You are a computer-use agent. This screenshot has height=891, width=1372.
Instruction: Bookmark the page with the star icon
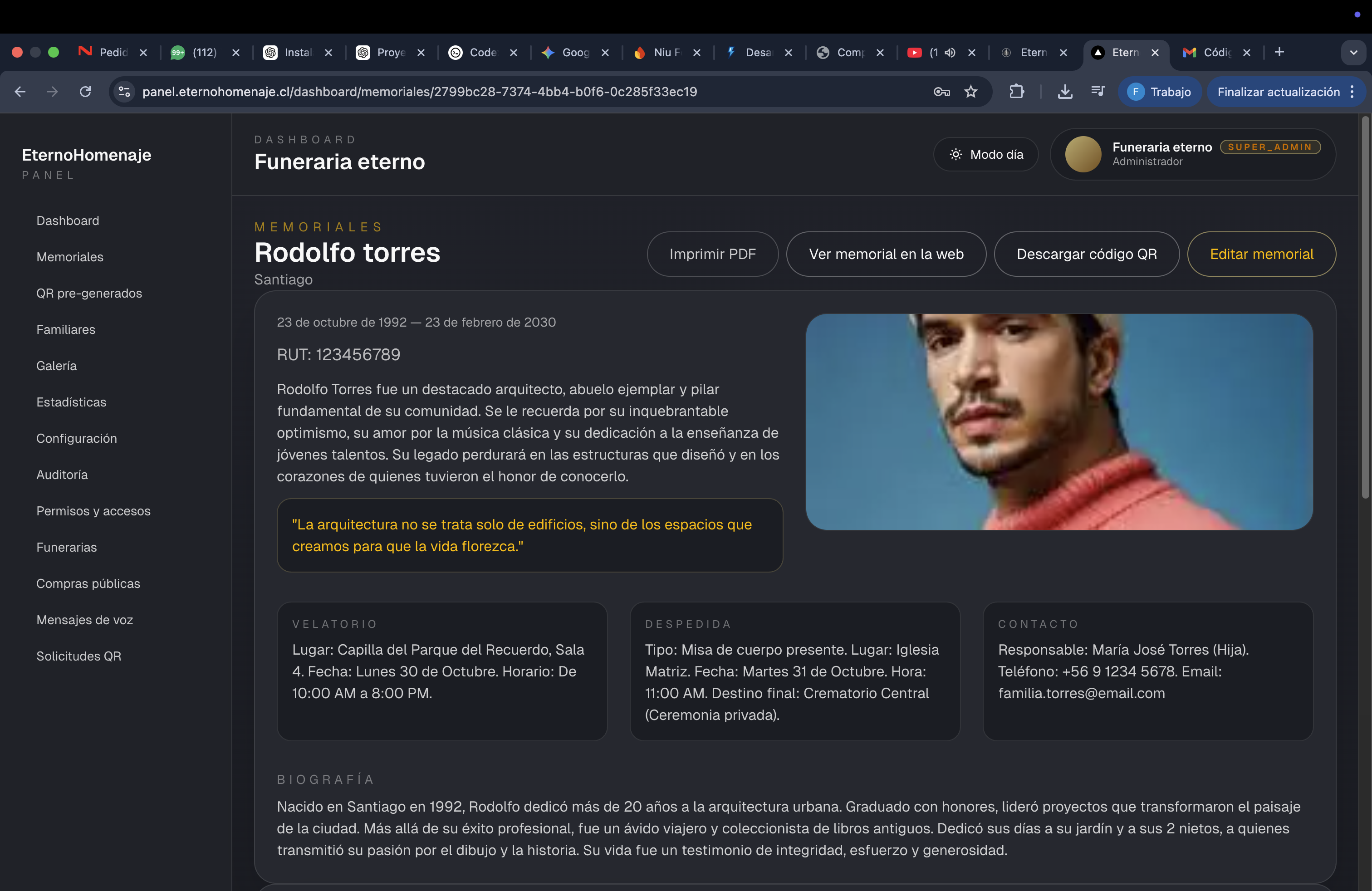[971, 92]
